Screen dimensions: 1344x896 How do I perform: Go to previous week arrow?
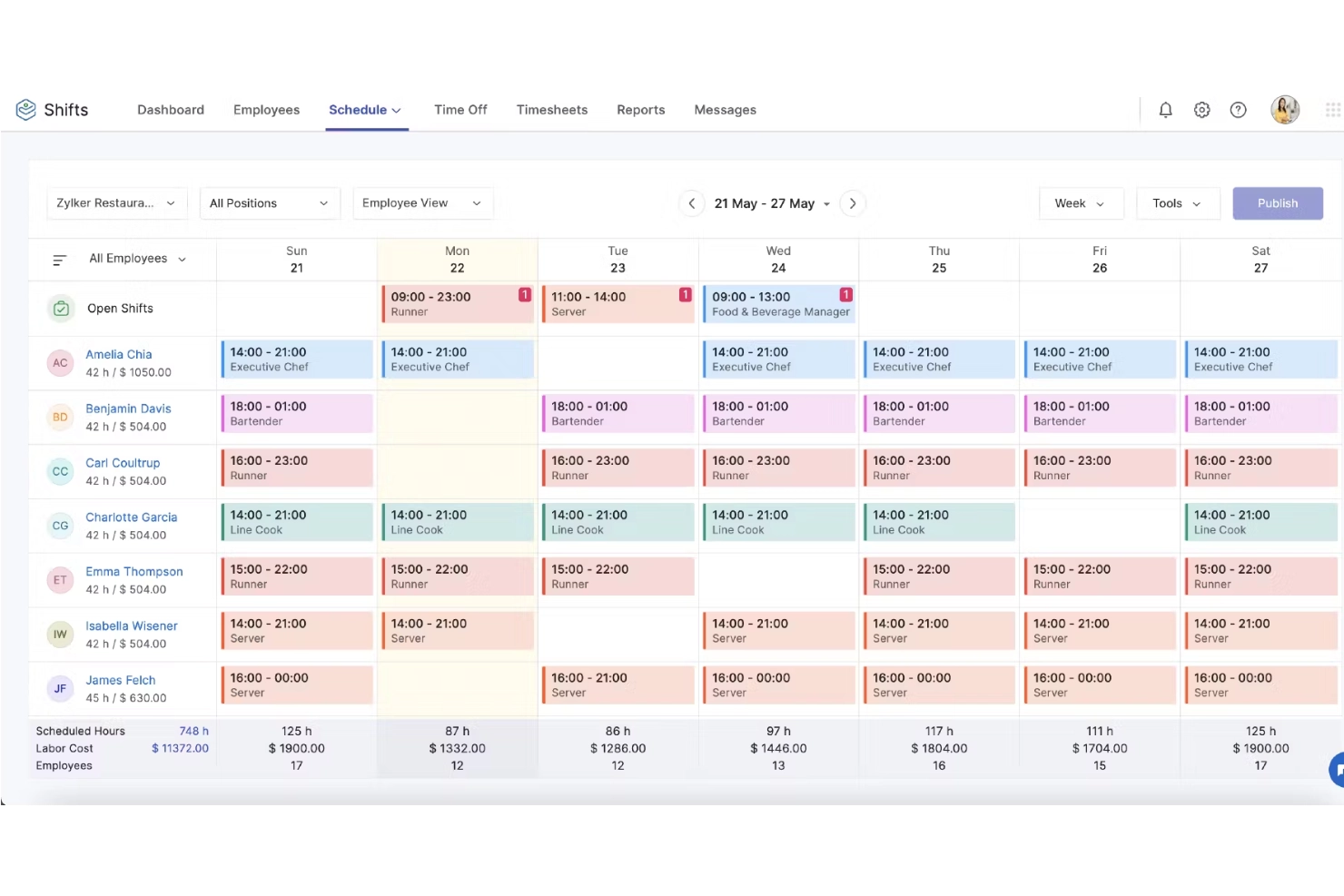coord(692,203)
